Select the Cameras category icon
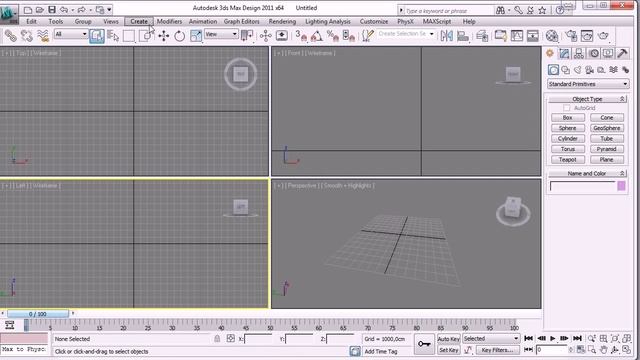This screenshot has height=360, width=640. point(589,70)
